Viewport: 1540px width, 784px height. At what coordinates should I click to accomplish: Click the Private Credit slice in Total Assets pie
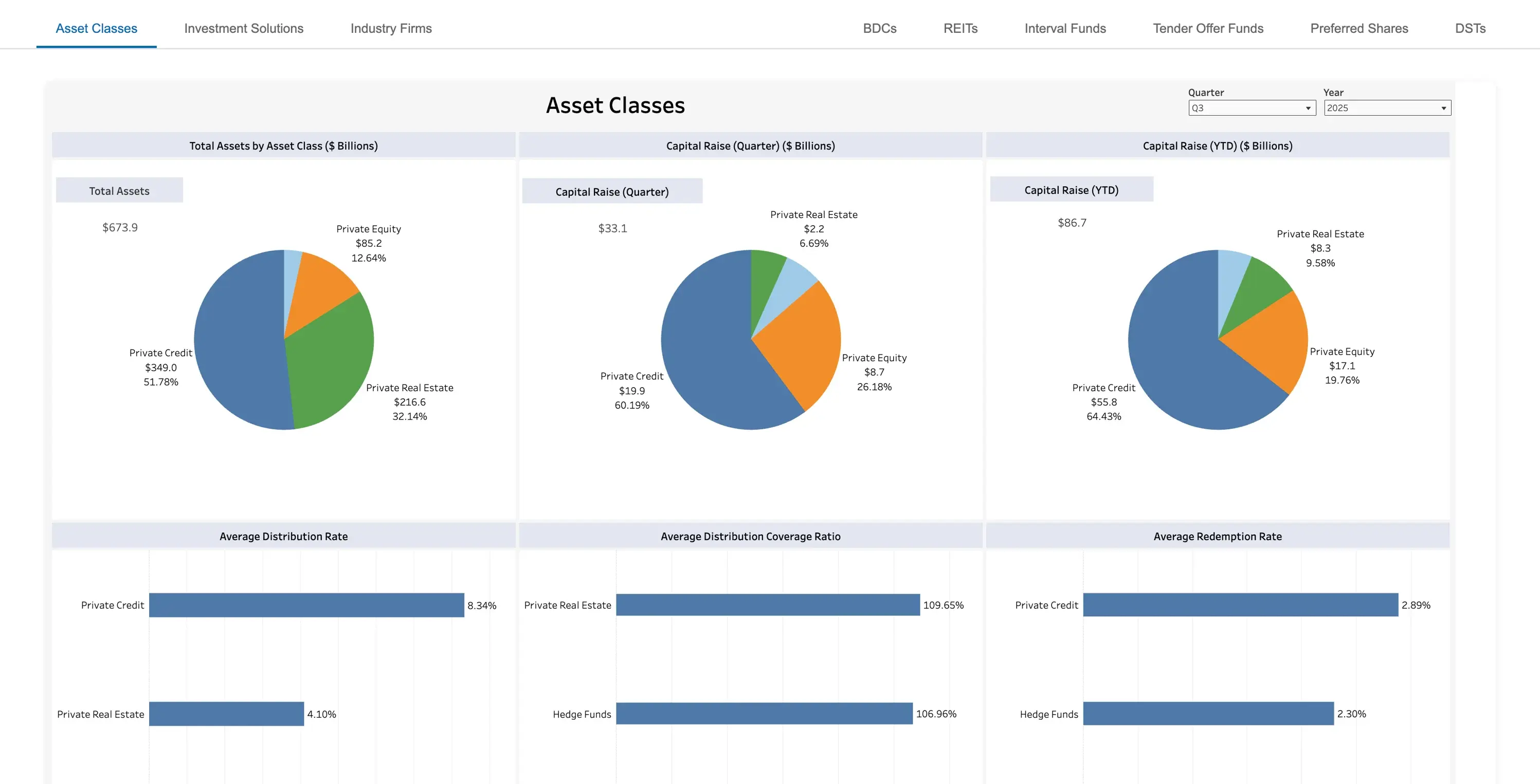point(239,341)
